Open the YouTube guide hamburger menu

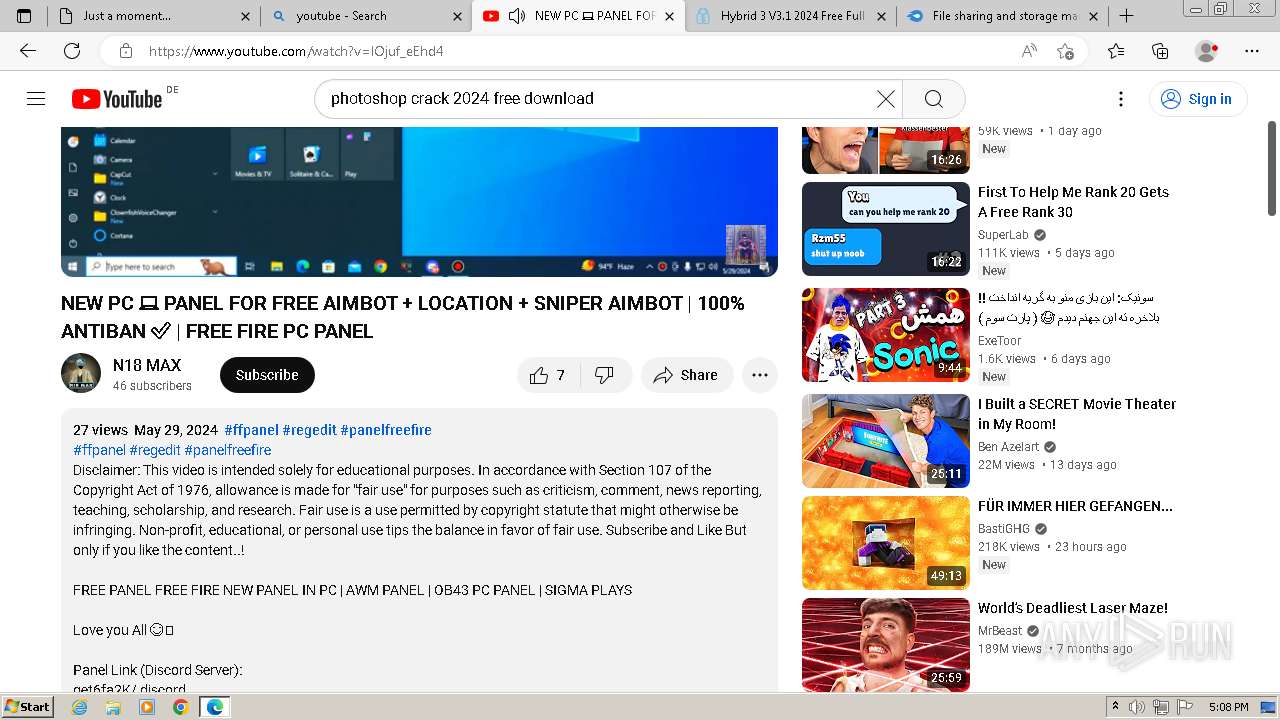pyautogui.click(x=36, y=98)
